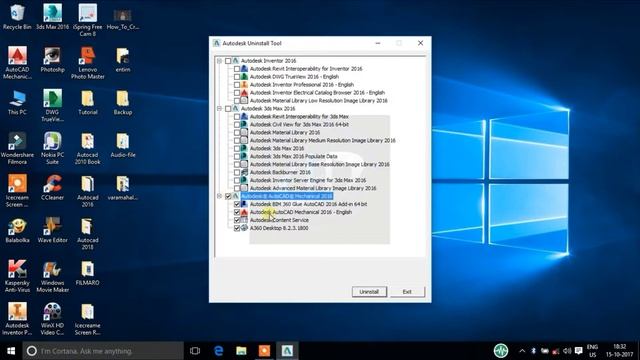Open the Action Center notifications icon
Image resolution: width=640 pixels, height=360 pixels.
pos(578,351)
